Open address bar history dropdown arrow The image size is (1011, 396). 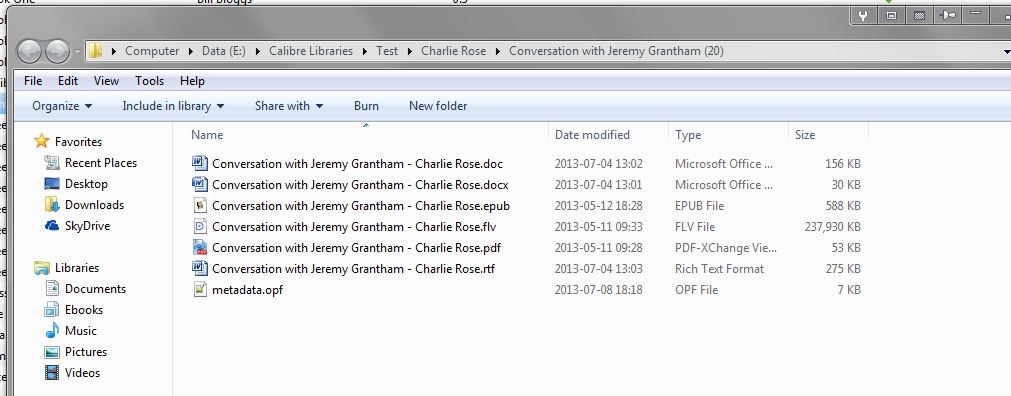click(x=1006, y=51)
